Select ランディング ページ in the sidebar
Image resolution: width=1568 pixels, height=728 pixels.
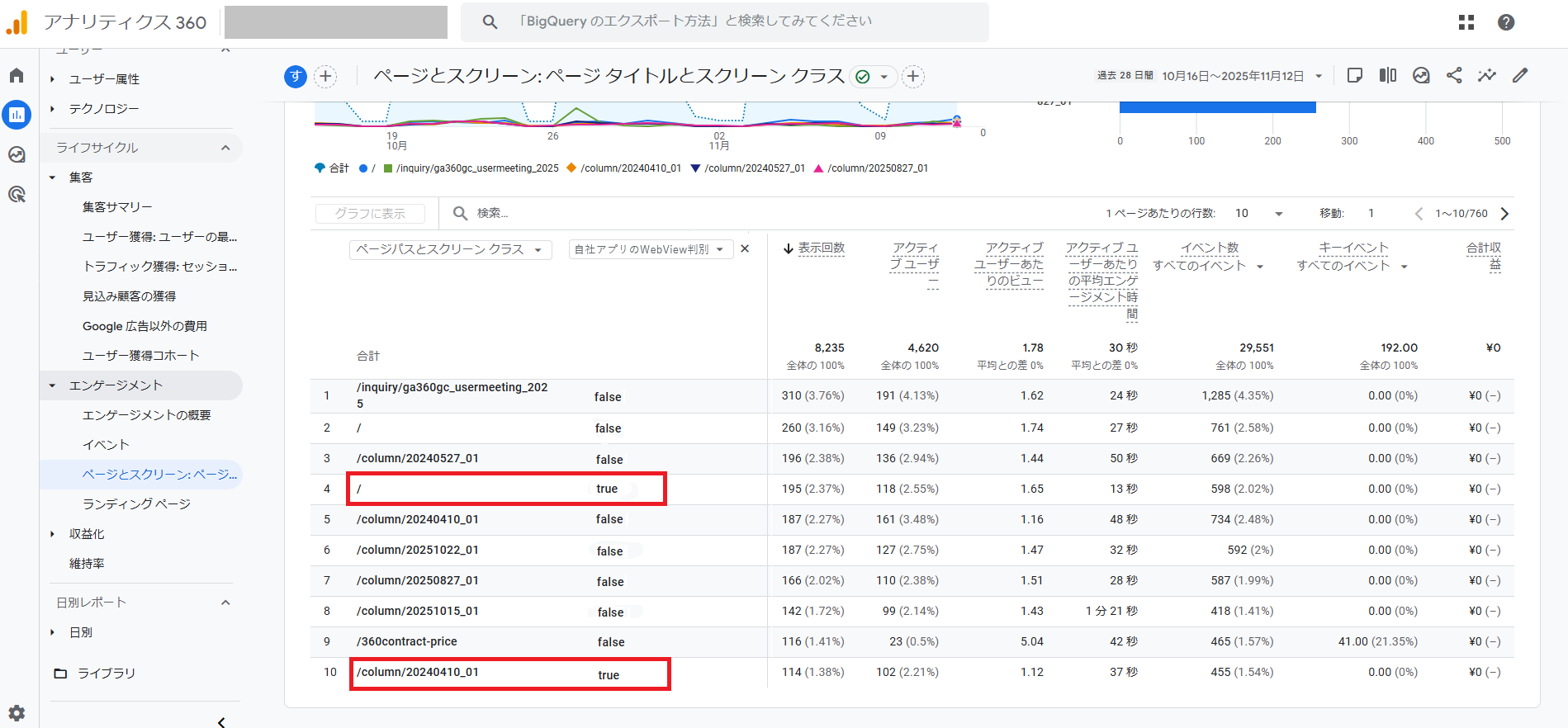click(136, 504)
